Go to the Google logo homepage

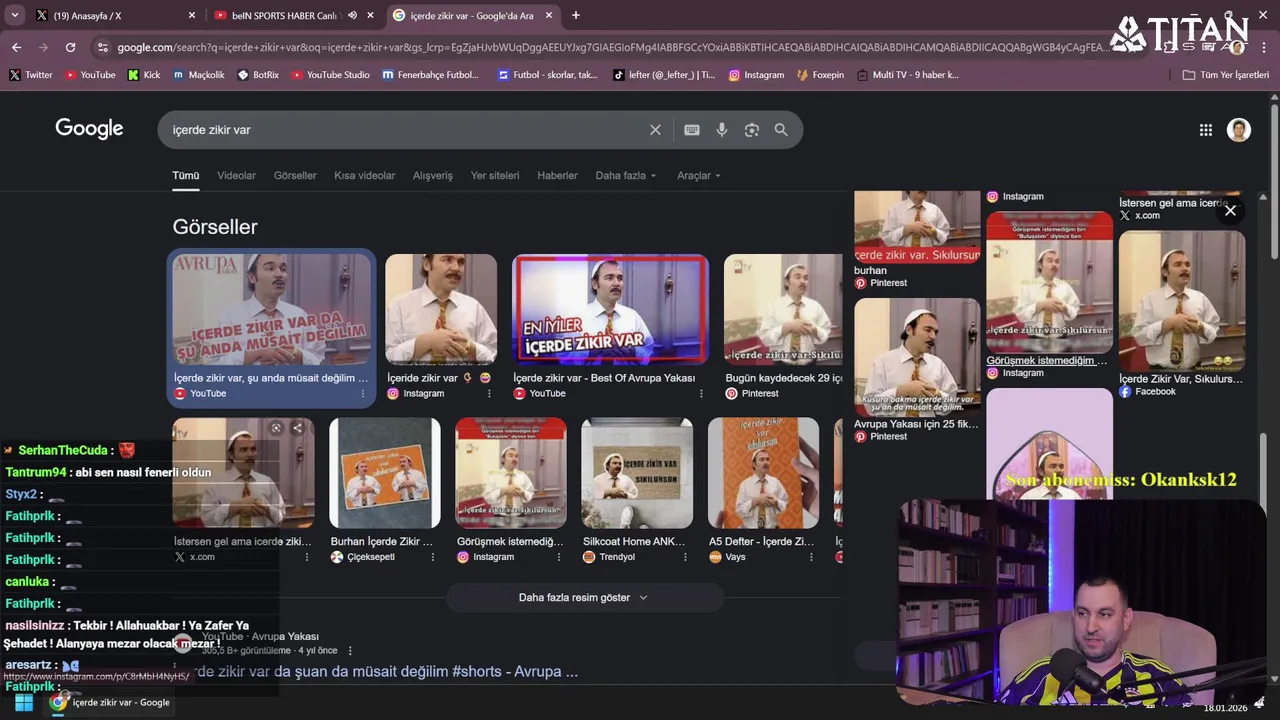89,129
